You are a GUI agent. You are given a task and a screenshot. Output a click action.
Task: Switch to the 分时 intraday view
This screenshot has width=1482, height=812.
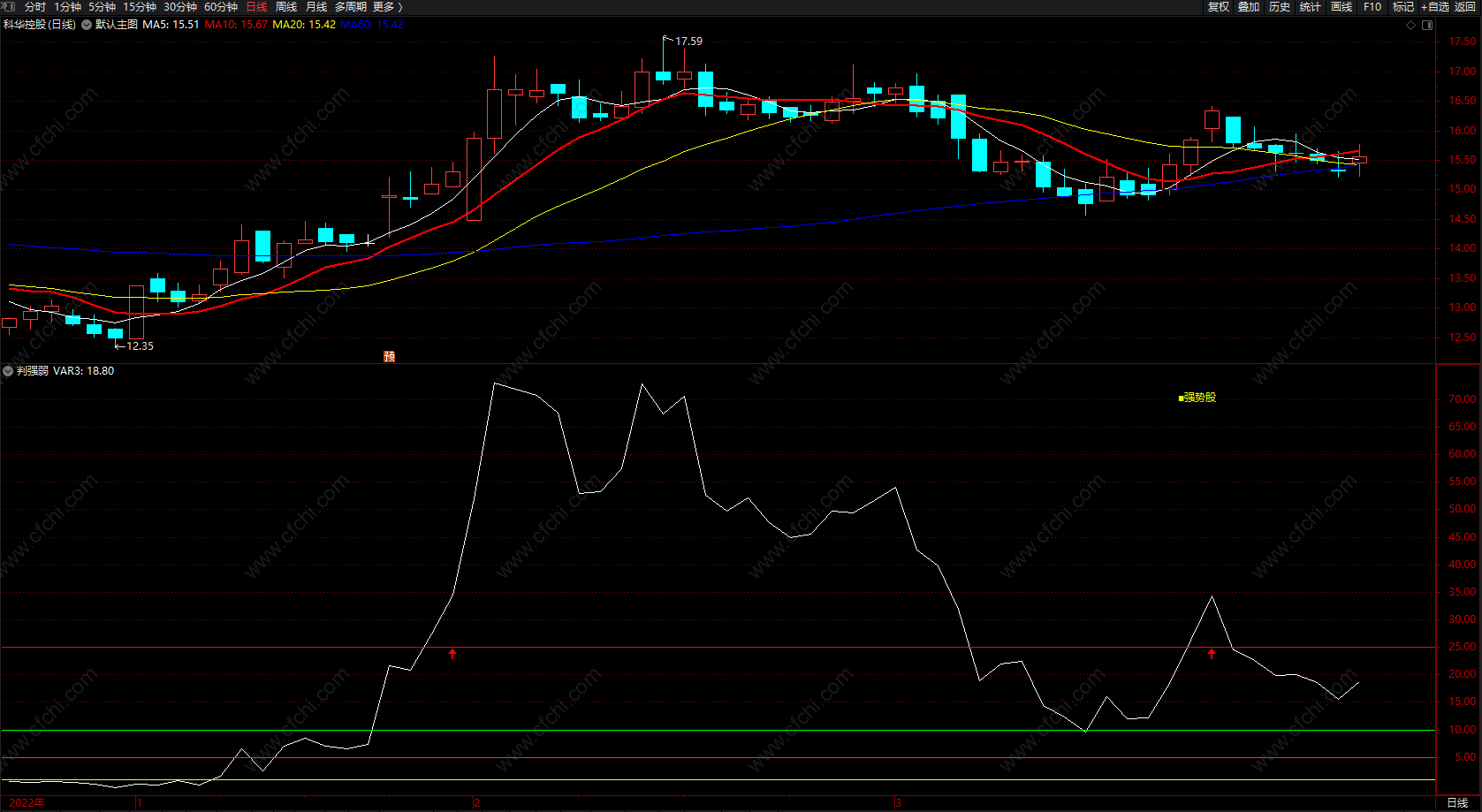[x=35, y=7]
